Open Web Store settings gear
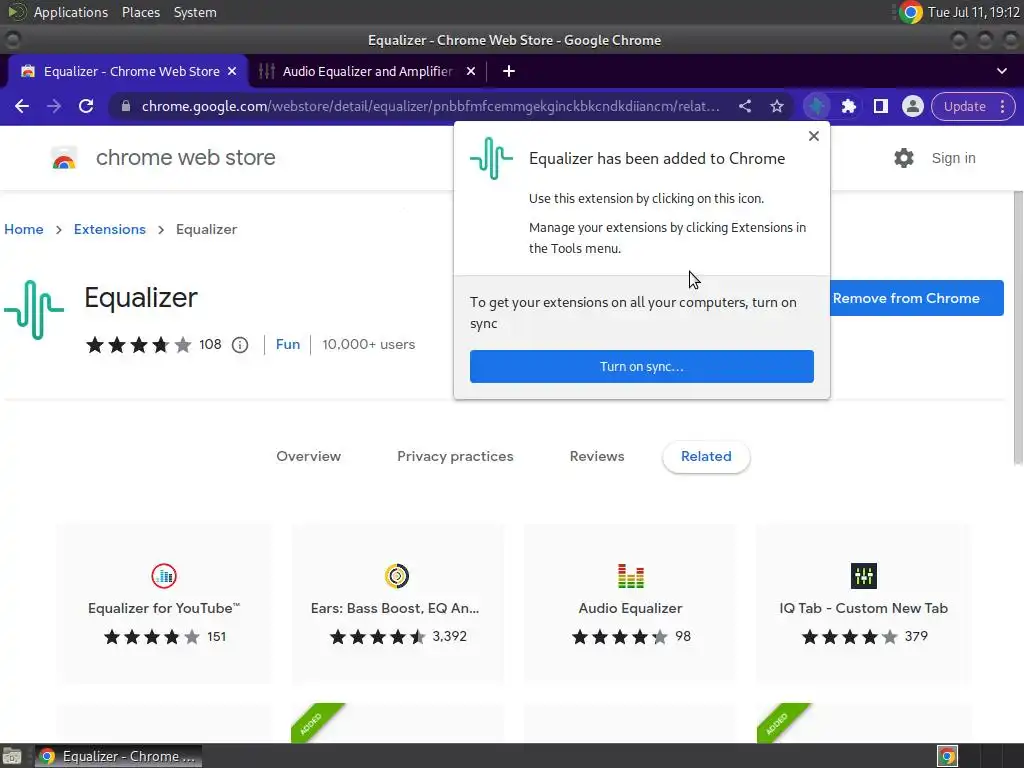Screen dimensions: 1024x768 [x=904, y=158]
